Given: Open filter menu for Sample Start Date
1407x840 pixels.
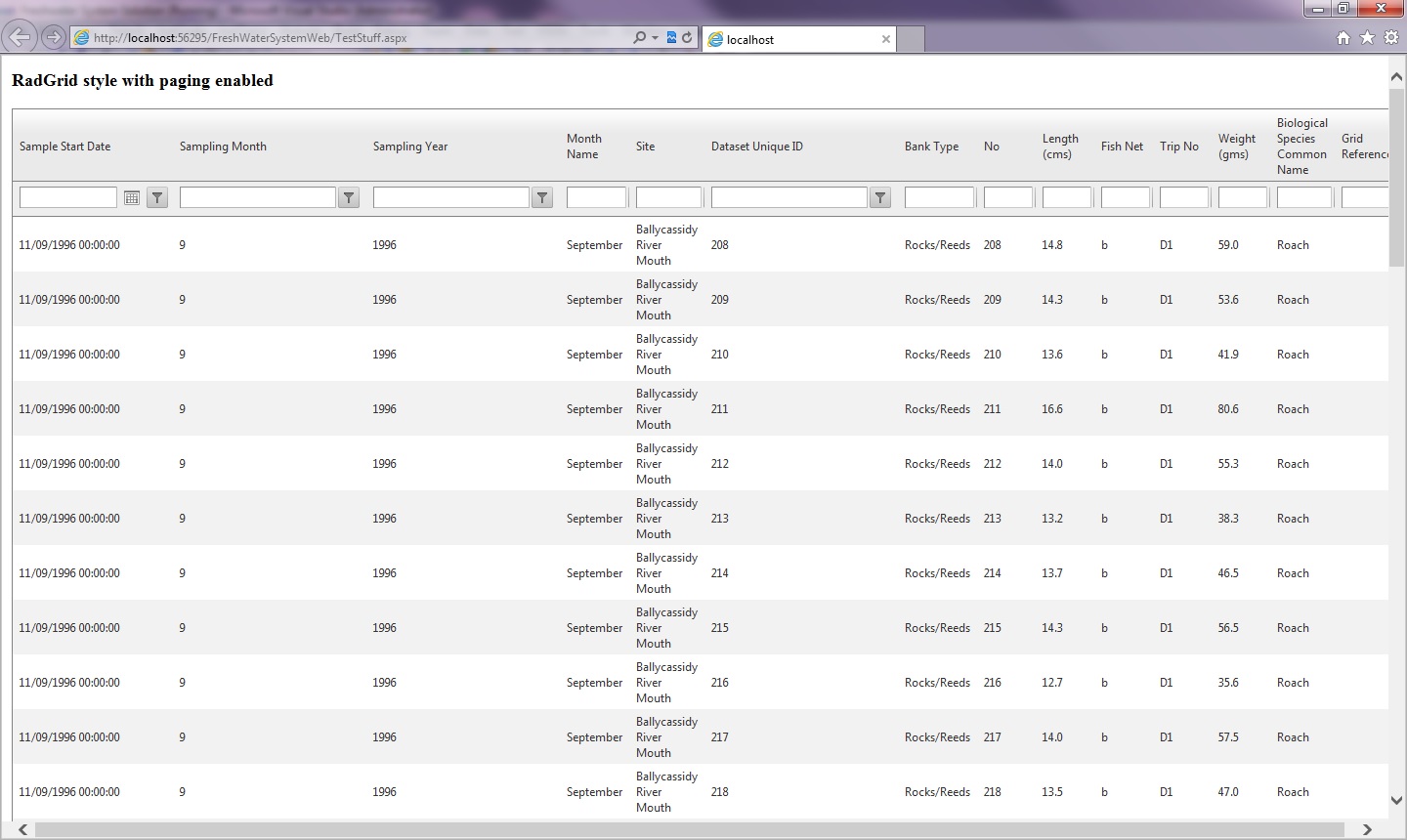Looking at the screenshot, I should click(157, 197).
